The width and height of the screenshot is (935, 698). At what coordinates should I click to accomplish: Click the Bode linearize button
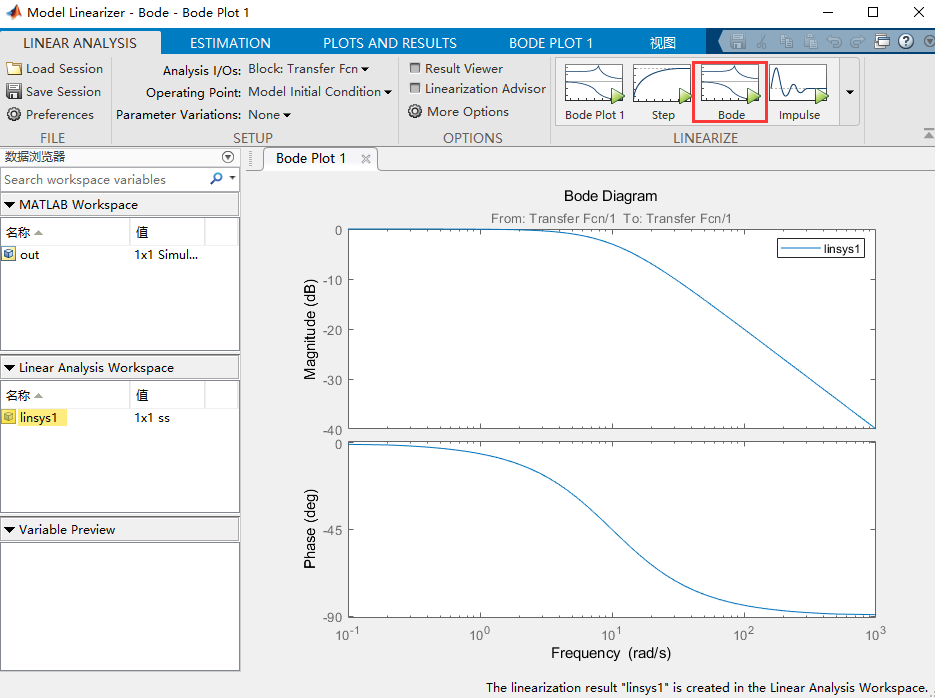pos(730,92)
